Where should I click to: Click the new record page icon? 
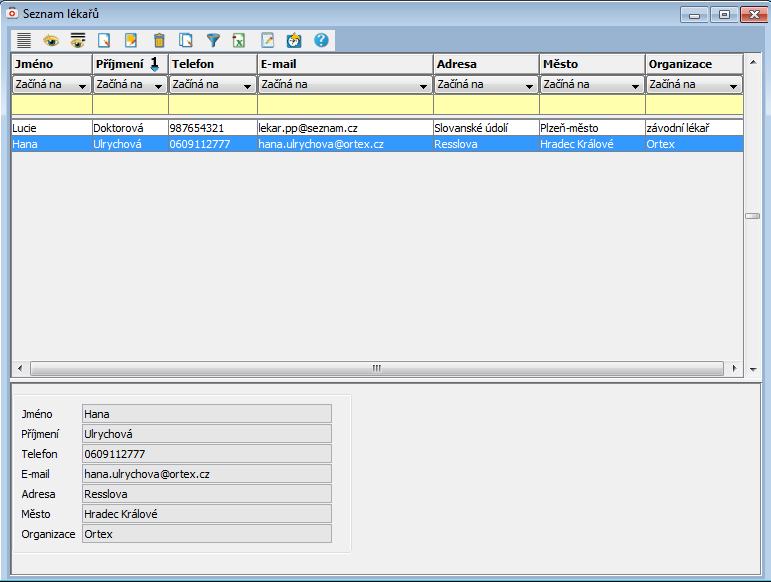tap(104, 40)
